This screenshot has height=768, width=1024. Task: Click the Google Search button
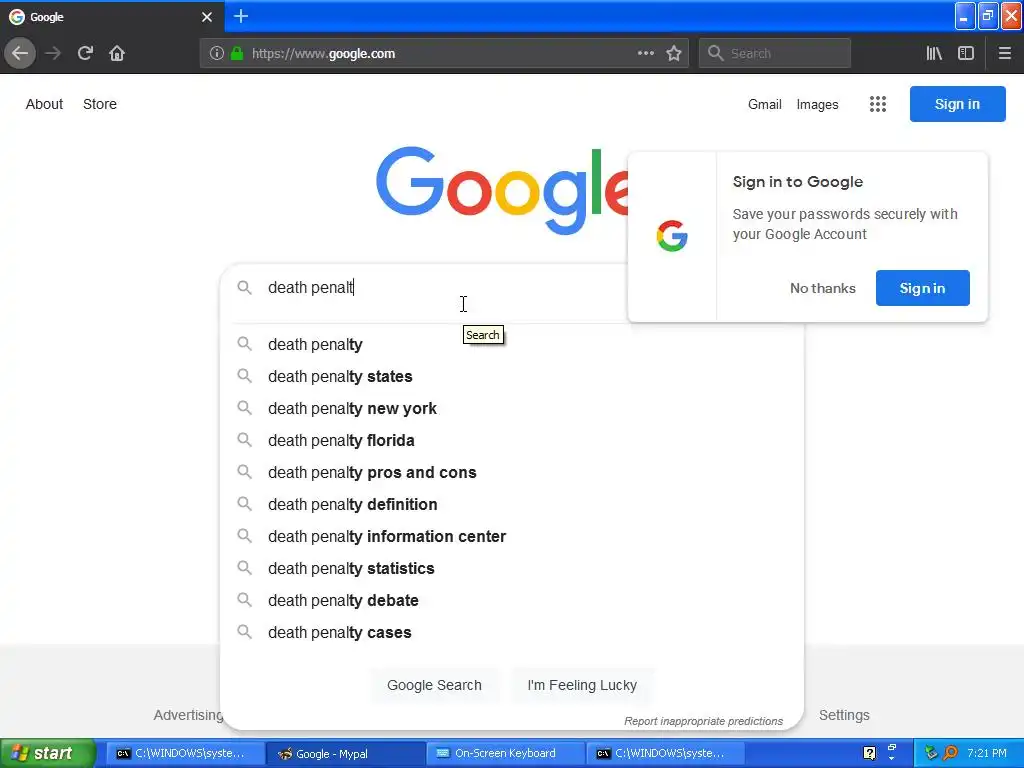434,685
